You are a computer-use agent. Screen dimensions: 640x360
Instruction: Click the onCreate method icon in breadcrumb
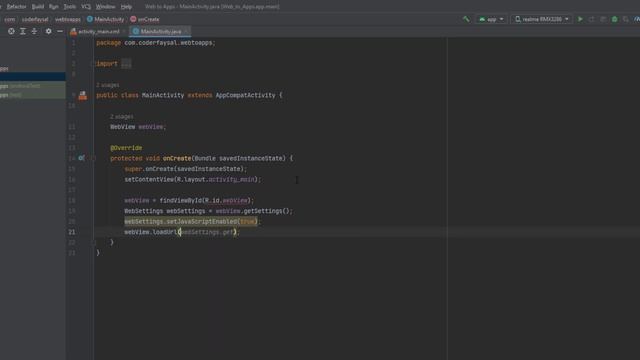[133, 19]
